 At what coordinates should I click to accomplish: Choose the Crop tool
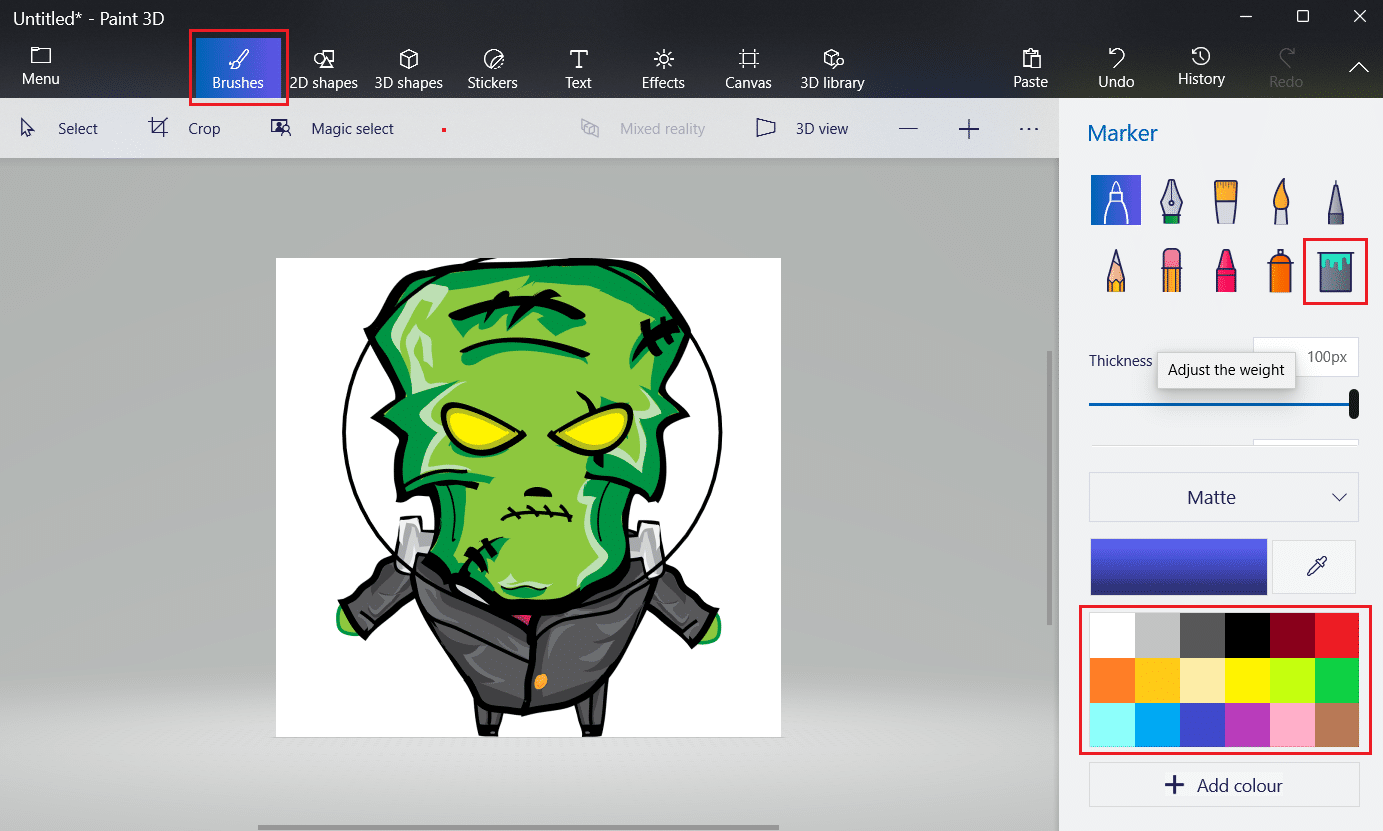(x=184, y=128)
